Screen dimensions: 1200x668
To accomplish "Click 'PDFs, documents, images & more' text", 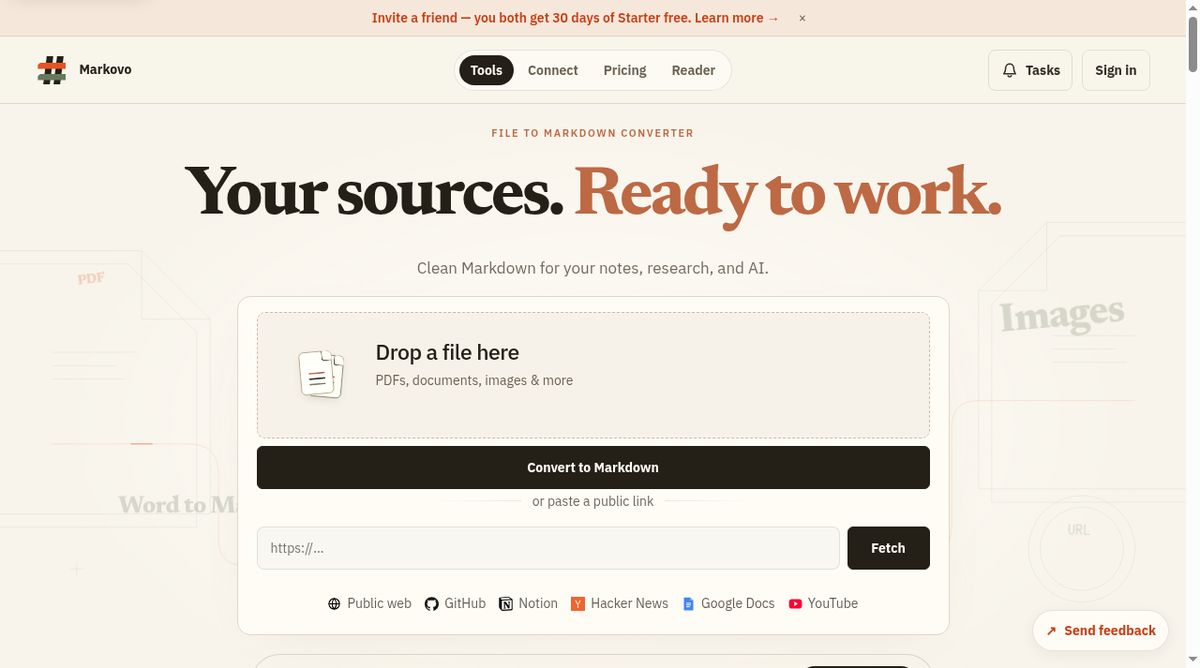I will 474,381.
